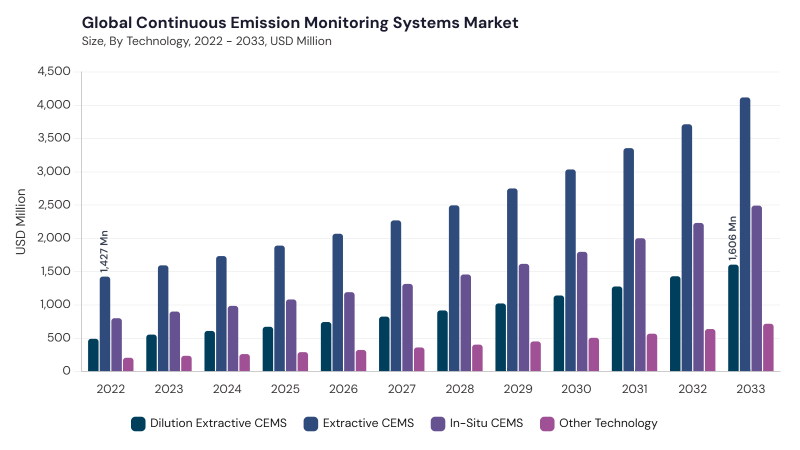Click the 2031 x-axis label
The width and height of the screenshot is (800, 450).
pyautogui.click(x=634, y=389)
